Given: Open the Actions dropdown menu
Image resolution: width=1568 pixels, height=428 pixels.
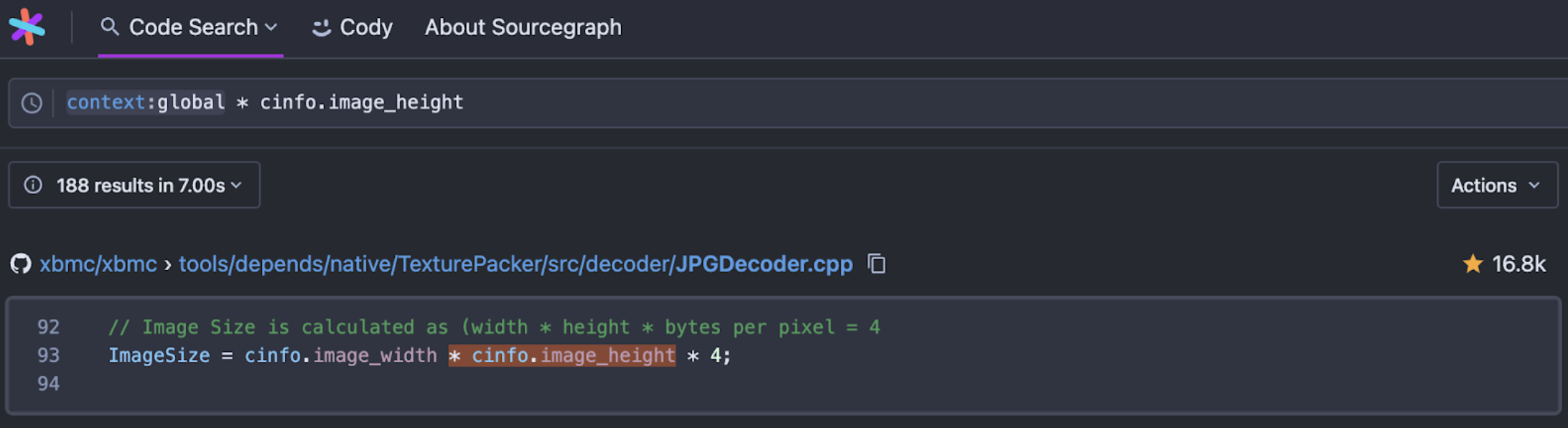Looking at the screenshot, I should click(1497, 185).
